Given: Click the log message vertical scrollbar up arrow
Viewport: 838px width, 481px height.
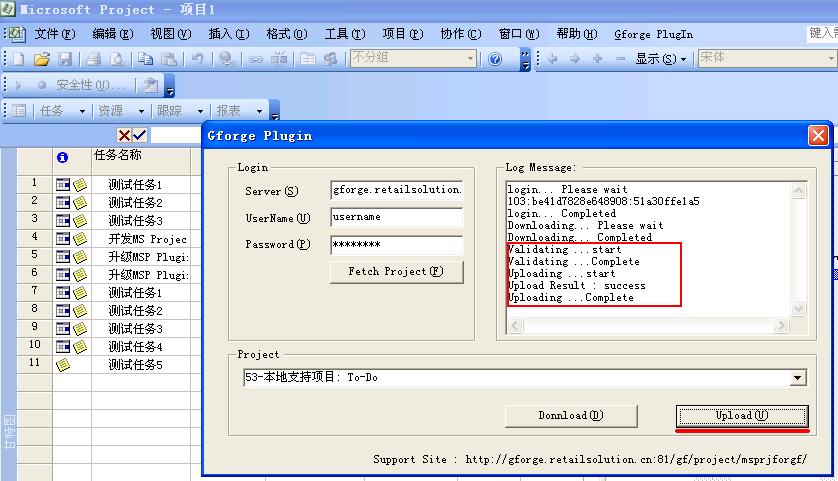Looking at the screenshot, I should [x=798, y=191].
